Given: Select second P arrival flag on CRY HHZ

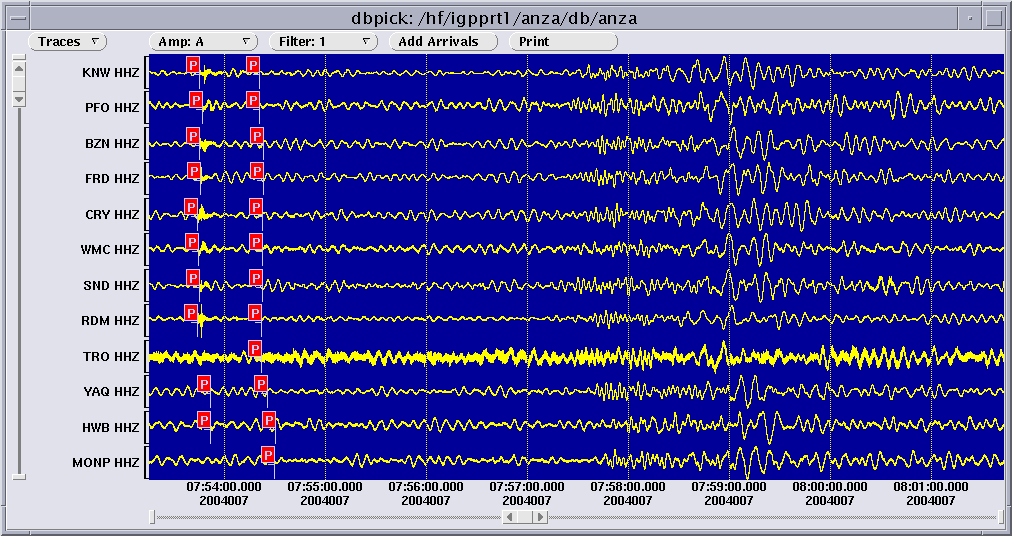Looking at the screenshot, I should pyautogui.click(x=256, y=207).
